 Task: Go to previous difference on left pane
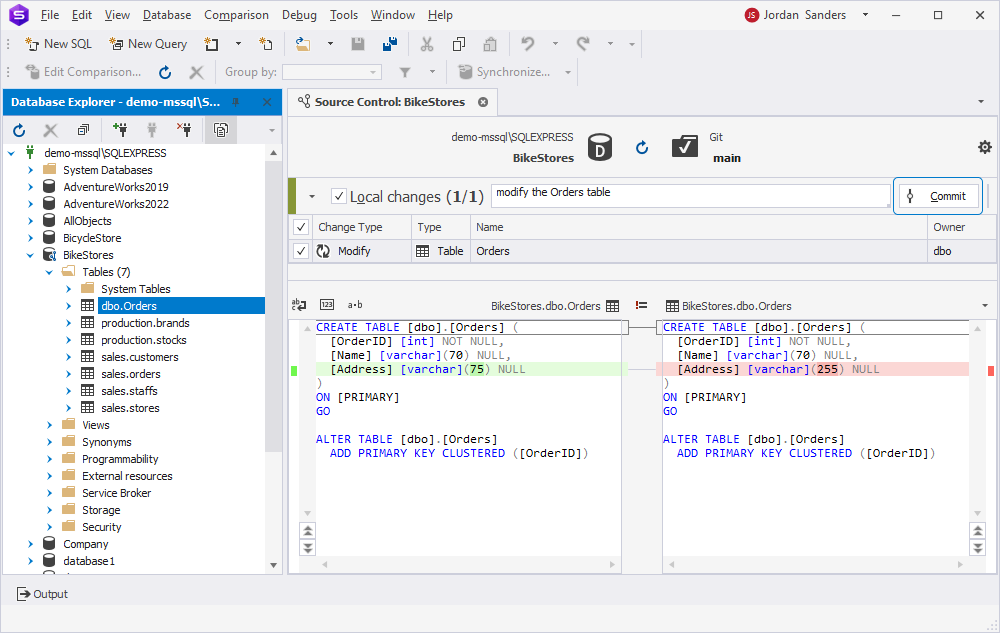(308, 530)
